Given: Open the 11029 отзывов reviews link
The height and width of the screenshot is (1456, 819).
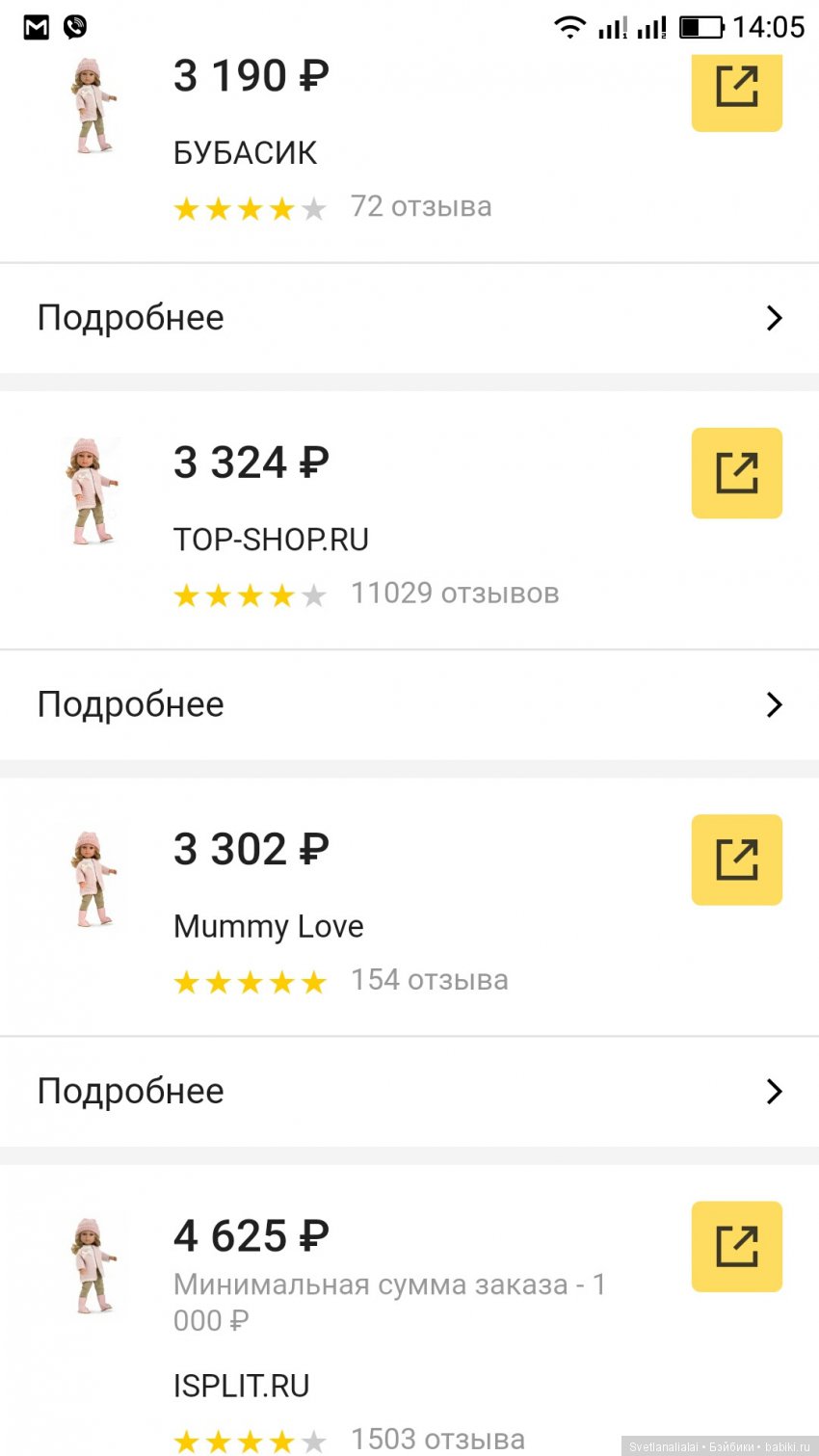Looking at the screenshot, I should [455, 594].
